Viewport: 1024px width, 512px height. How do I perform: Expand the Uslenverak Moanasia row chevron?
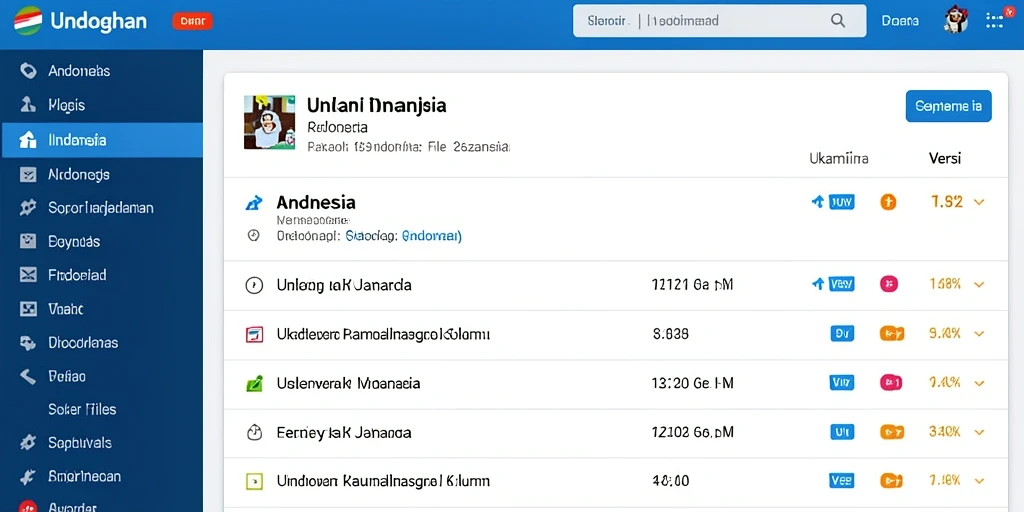978,383
